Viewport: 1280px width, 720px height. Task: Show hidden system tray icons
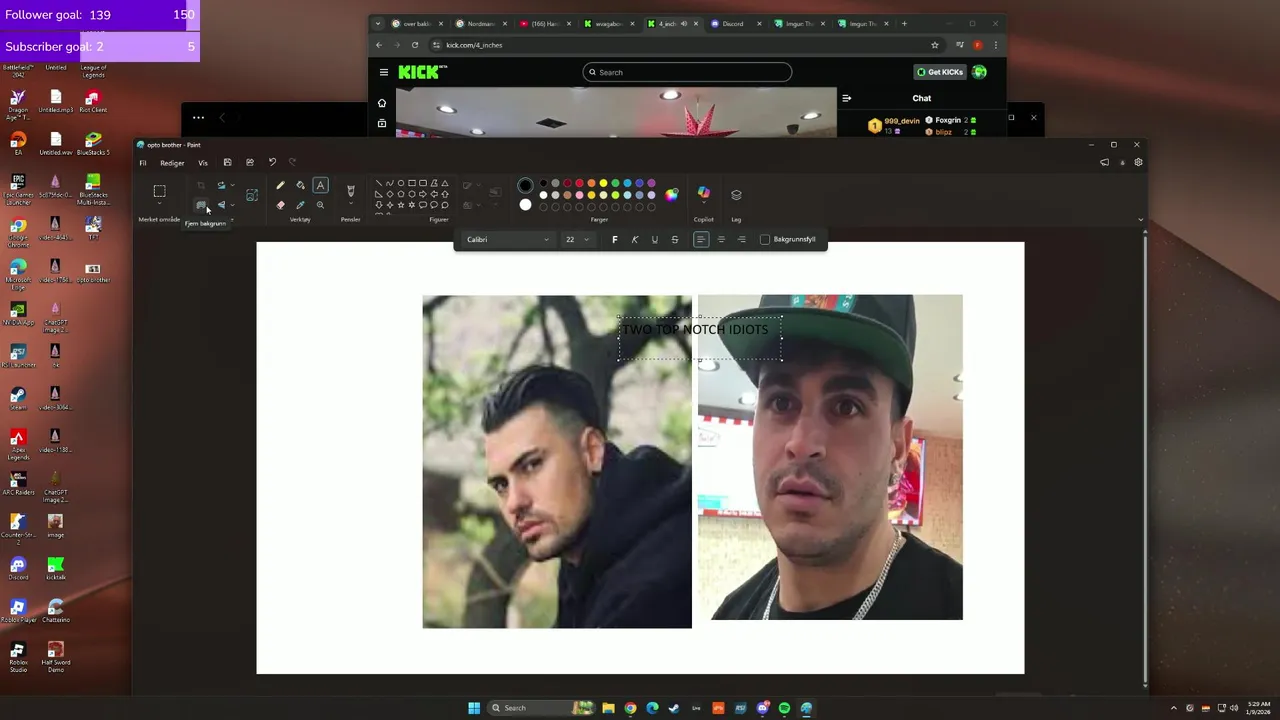tap(1174, 708)
